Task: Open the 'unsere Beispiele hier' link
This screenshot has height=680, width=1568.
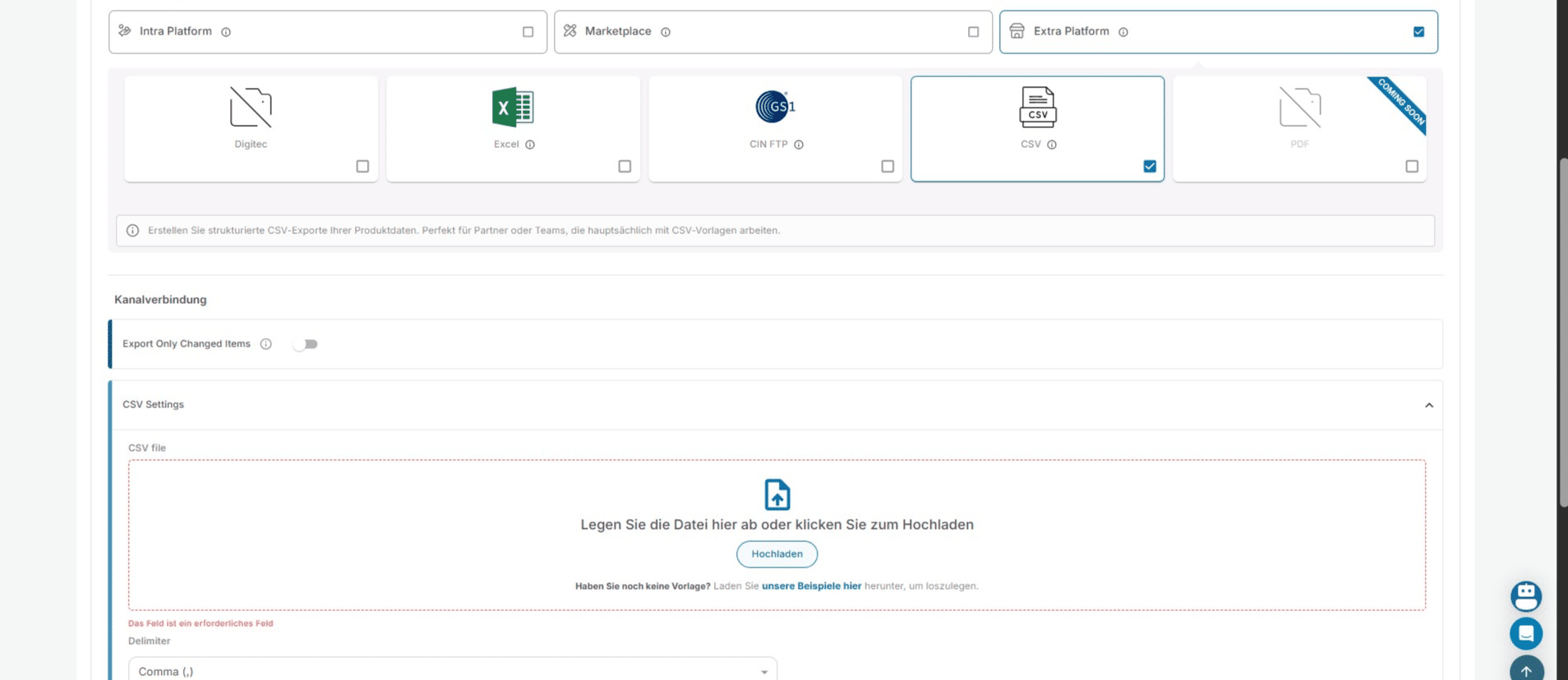Action: click(811, 586)
